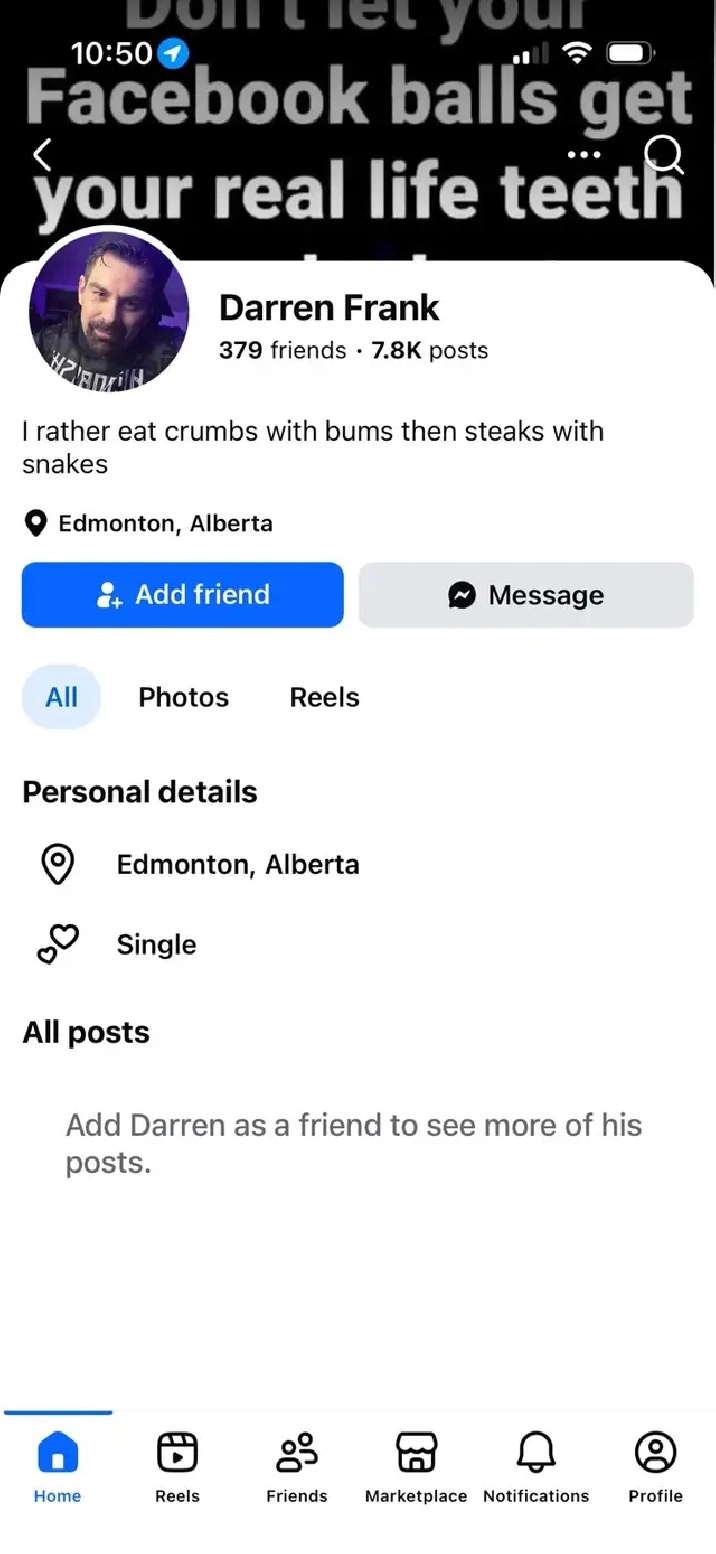Viewport: 716px width, 1554px height.
Task: Open the three-dot more options menu
Action: click(x=584, y=155)
